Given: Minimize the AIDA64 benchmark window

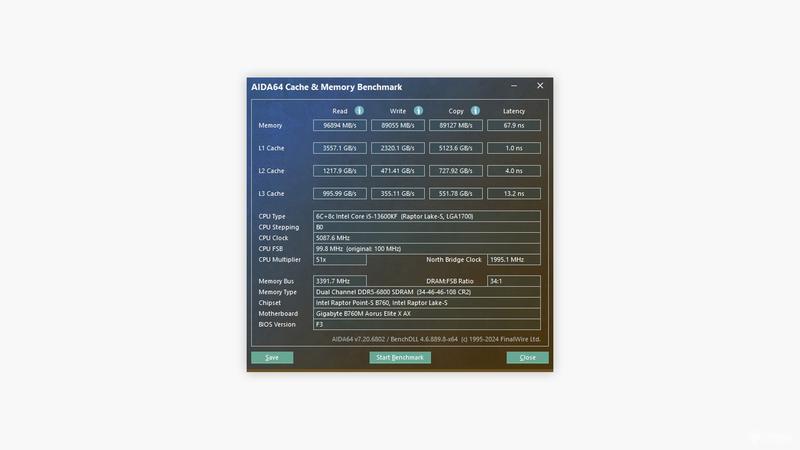Looking at the screenshot, I should [514, 86].
